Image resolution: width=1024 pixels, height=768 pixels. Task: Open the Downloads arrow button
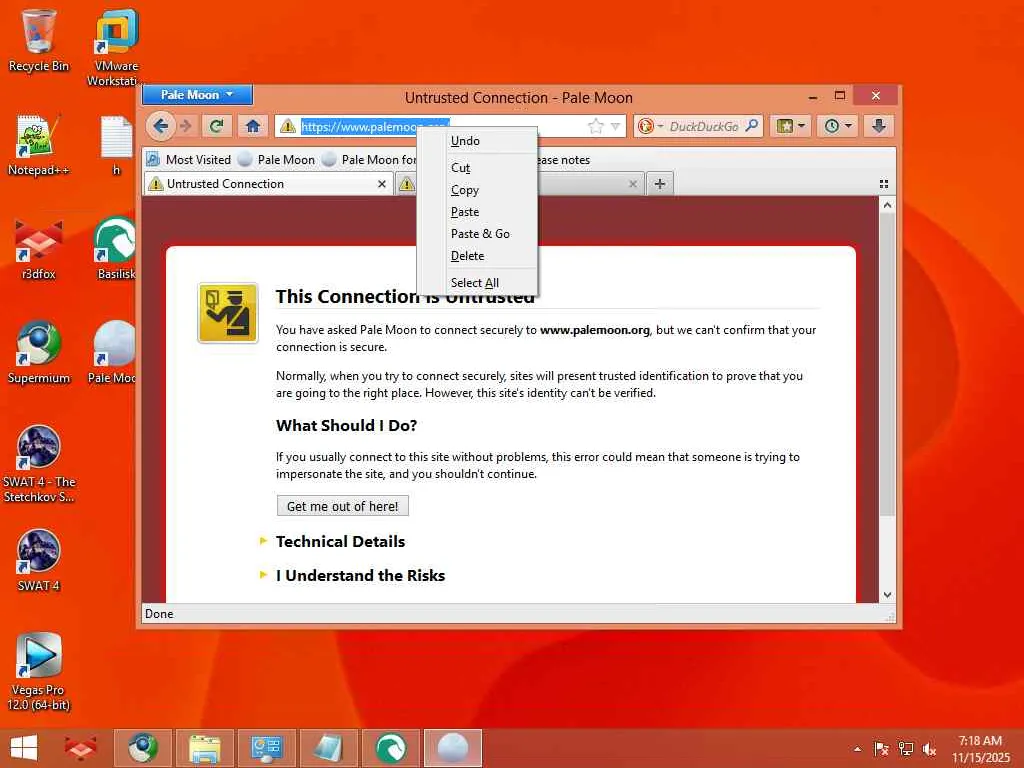coord(879,126)
